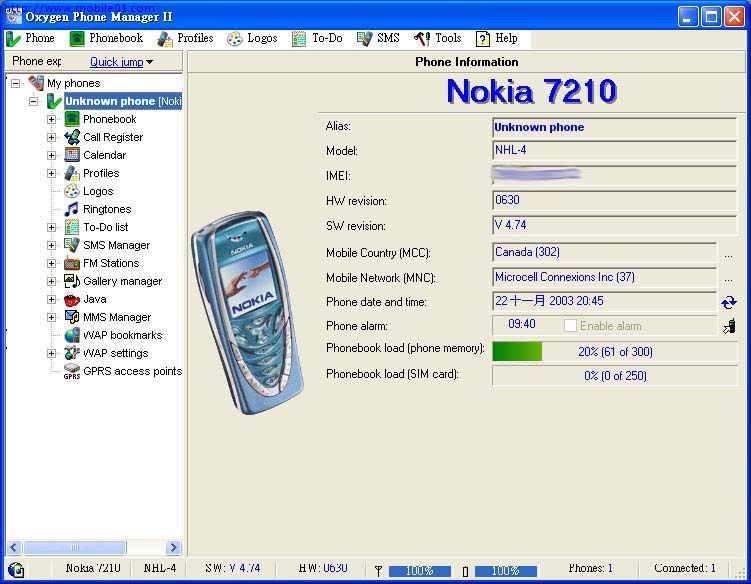Click the To-Do list icon in tree
Viewport: 751px width, 584px height.
pos(72,227)
